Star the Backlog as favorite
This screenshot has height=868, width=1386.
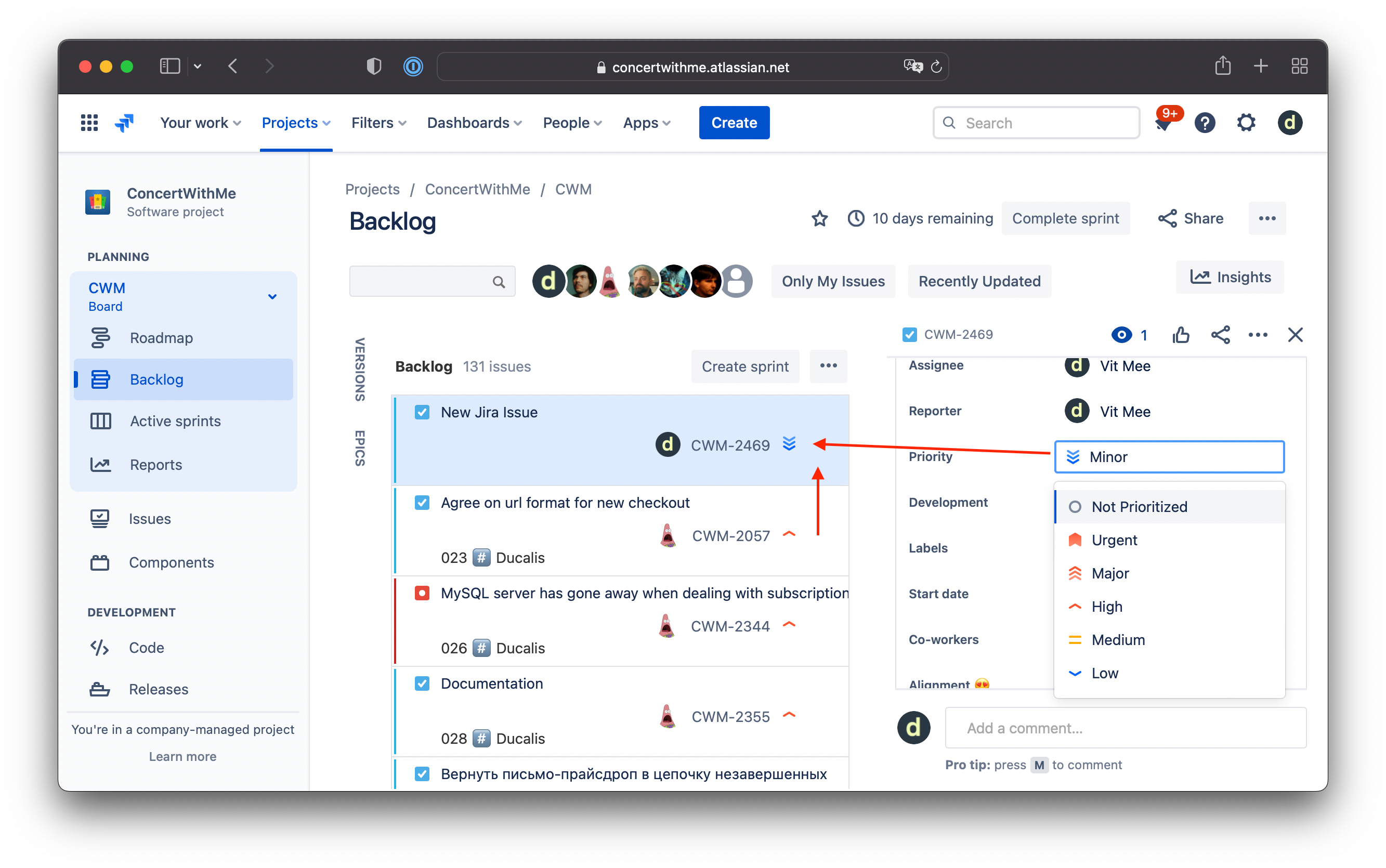pyautogui.click(x=819, y=219)
